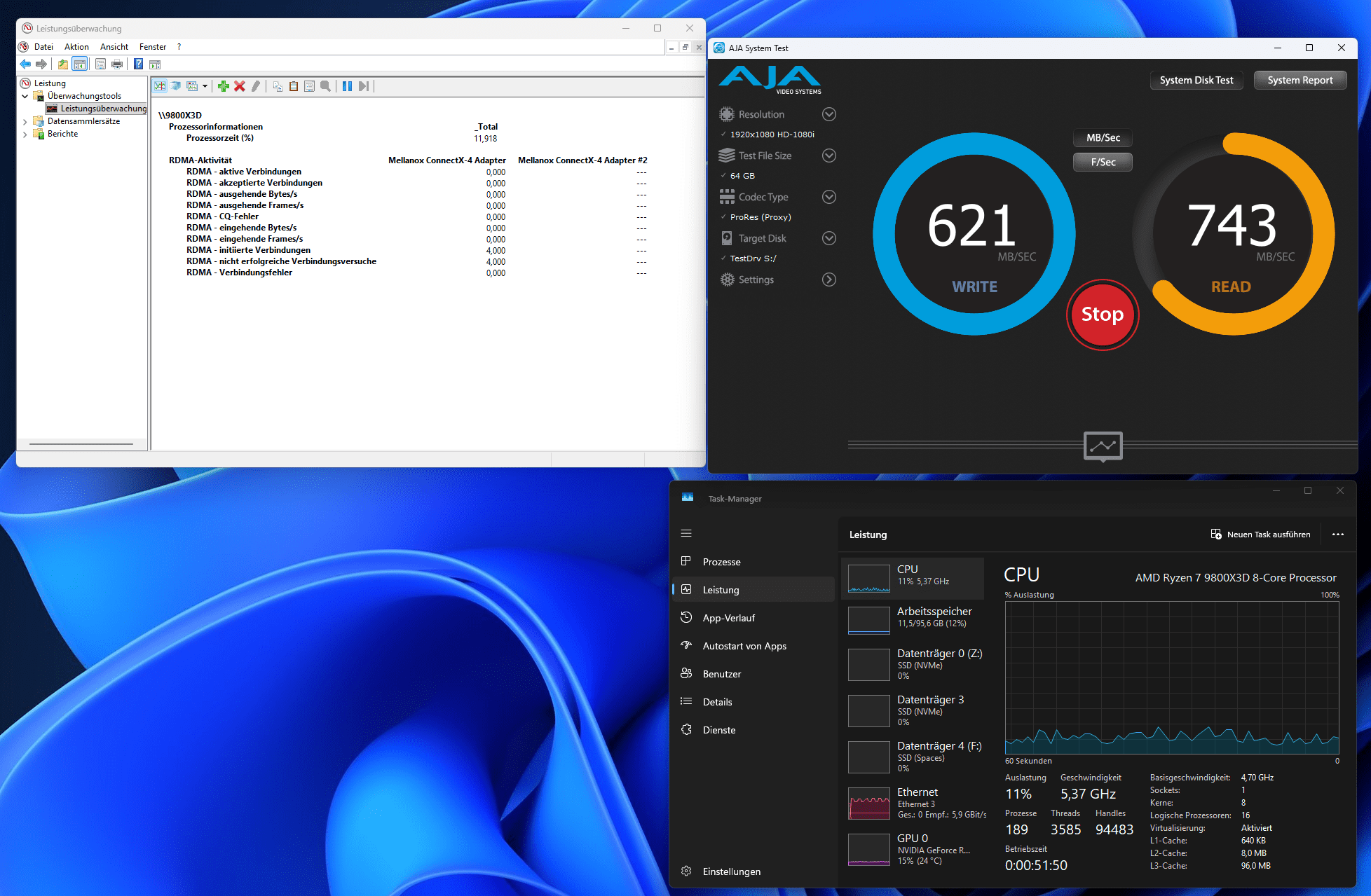Open Task-Manager Einstellungen
The width and height of the screenshot is (1371, 896).
[x=754, y=871]
